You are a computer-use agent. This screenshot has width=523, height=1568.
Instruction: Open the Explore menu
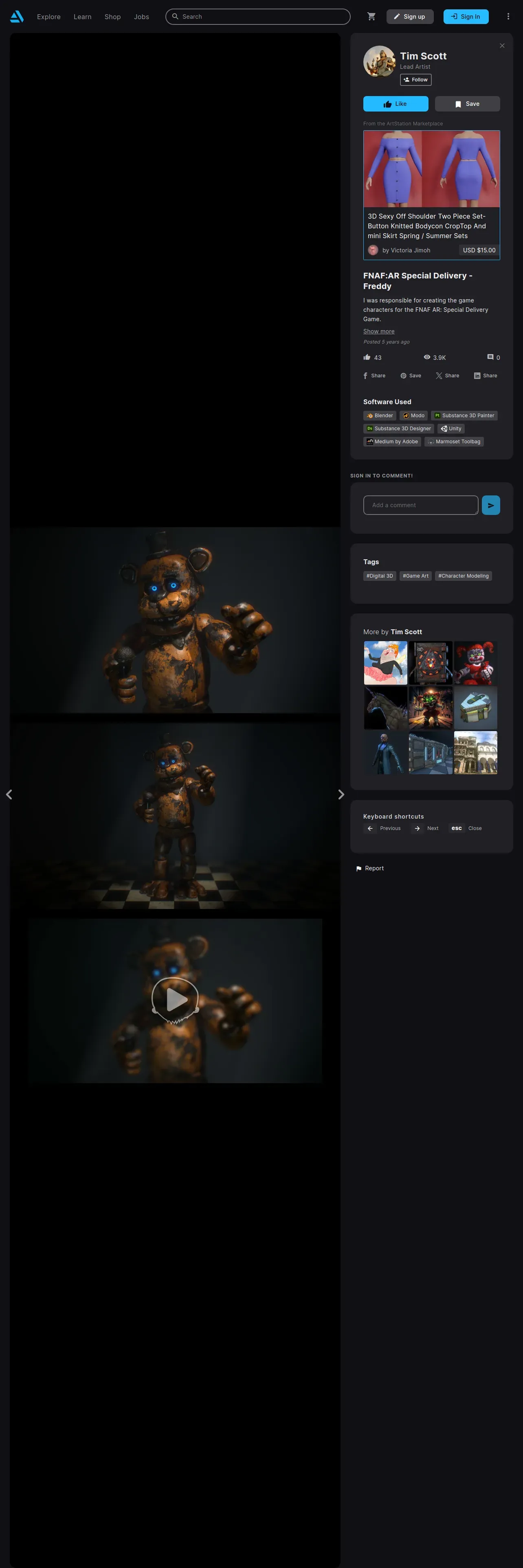(x=49, y=17)
